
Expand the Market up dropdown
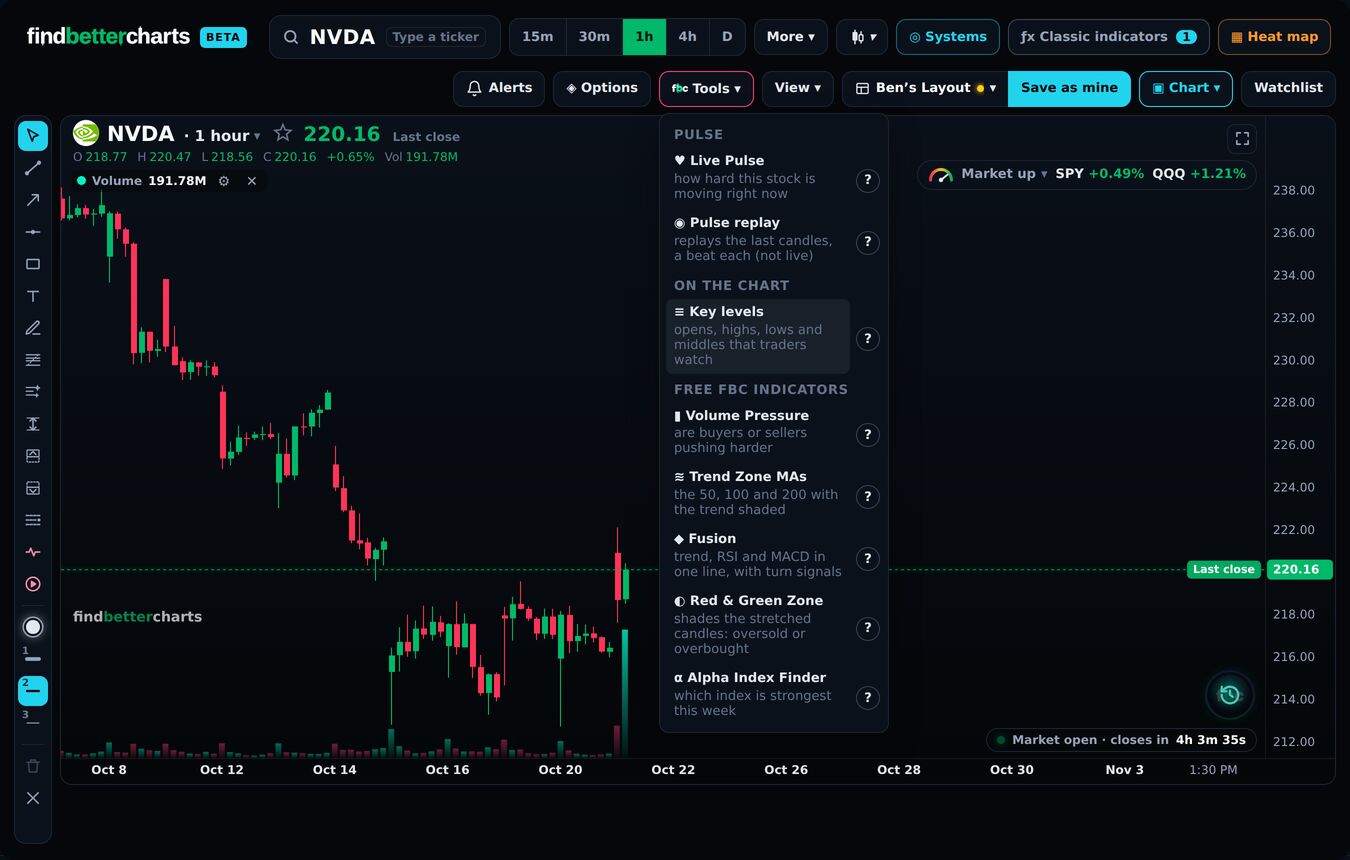1003,174
